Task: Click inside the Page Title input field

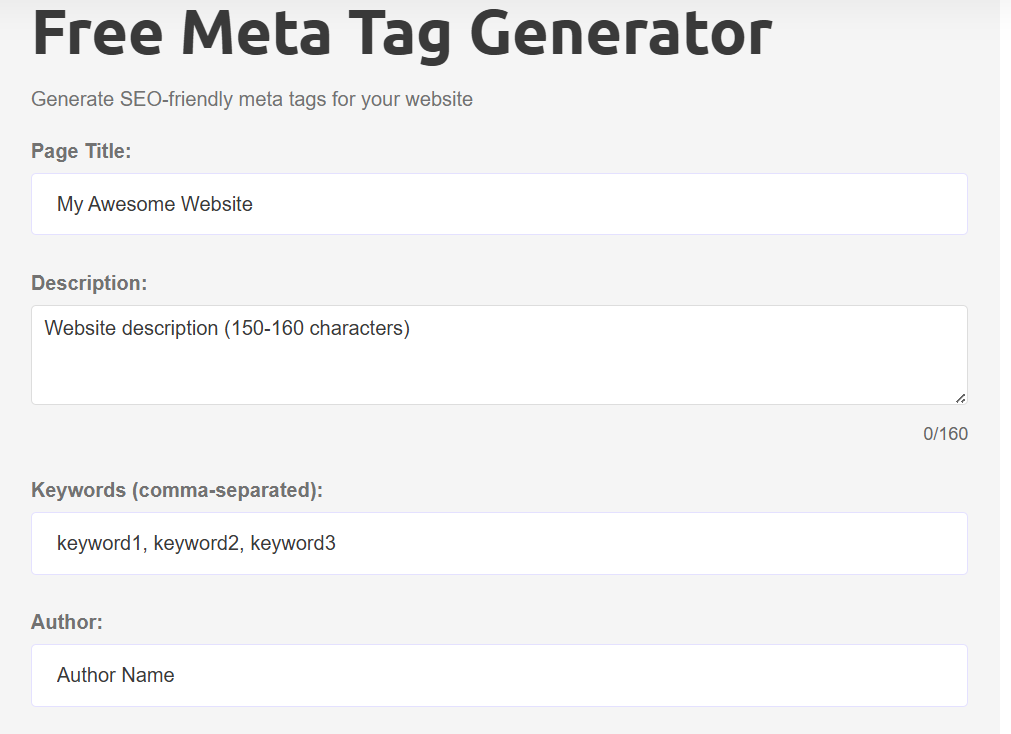Action: pyautogui.click(x=500, y=204)
